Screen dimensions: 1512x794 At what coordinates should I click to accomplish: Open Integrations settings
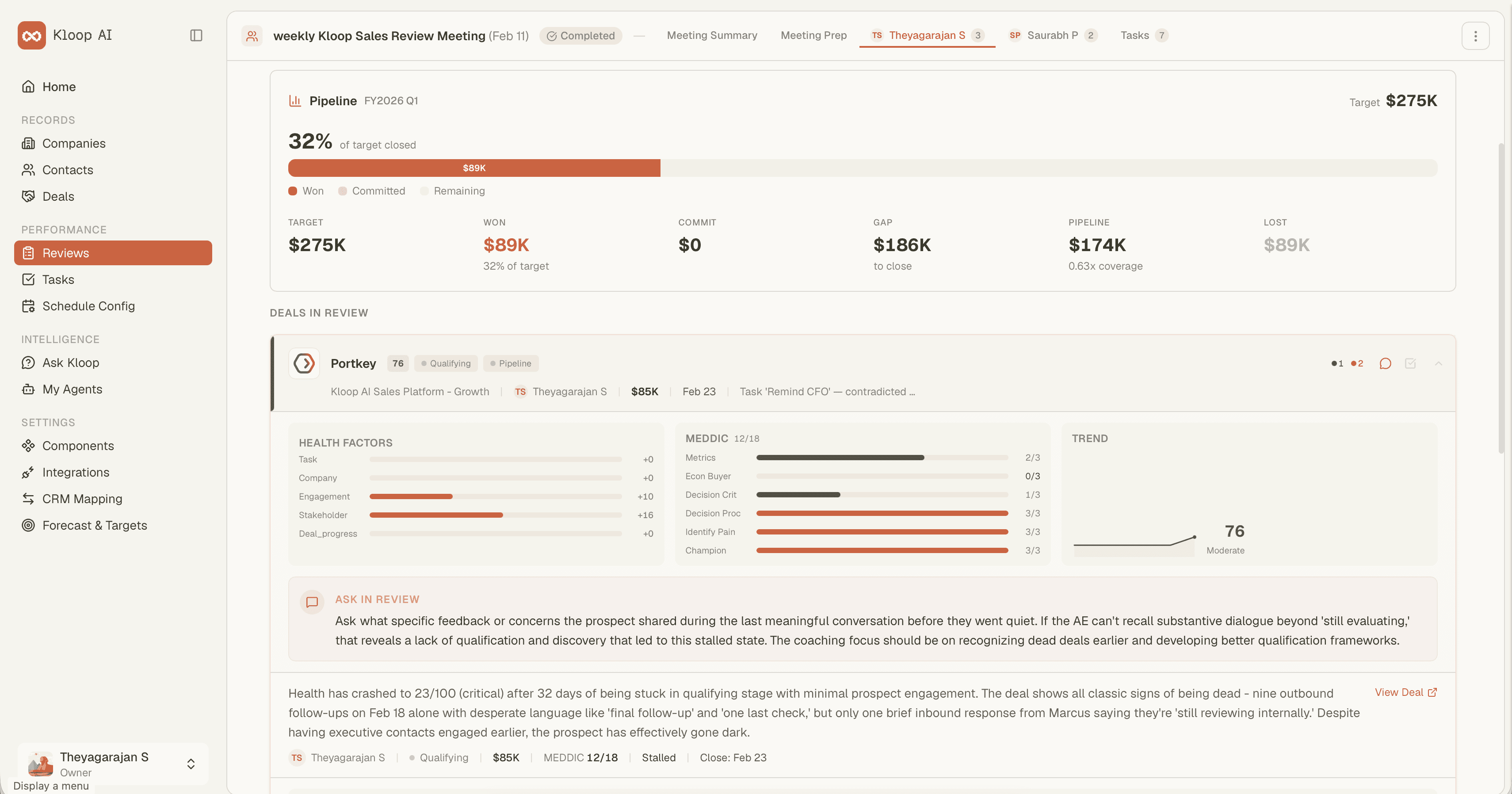tap(75, 473)
